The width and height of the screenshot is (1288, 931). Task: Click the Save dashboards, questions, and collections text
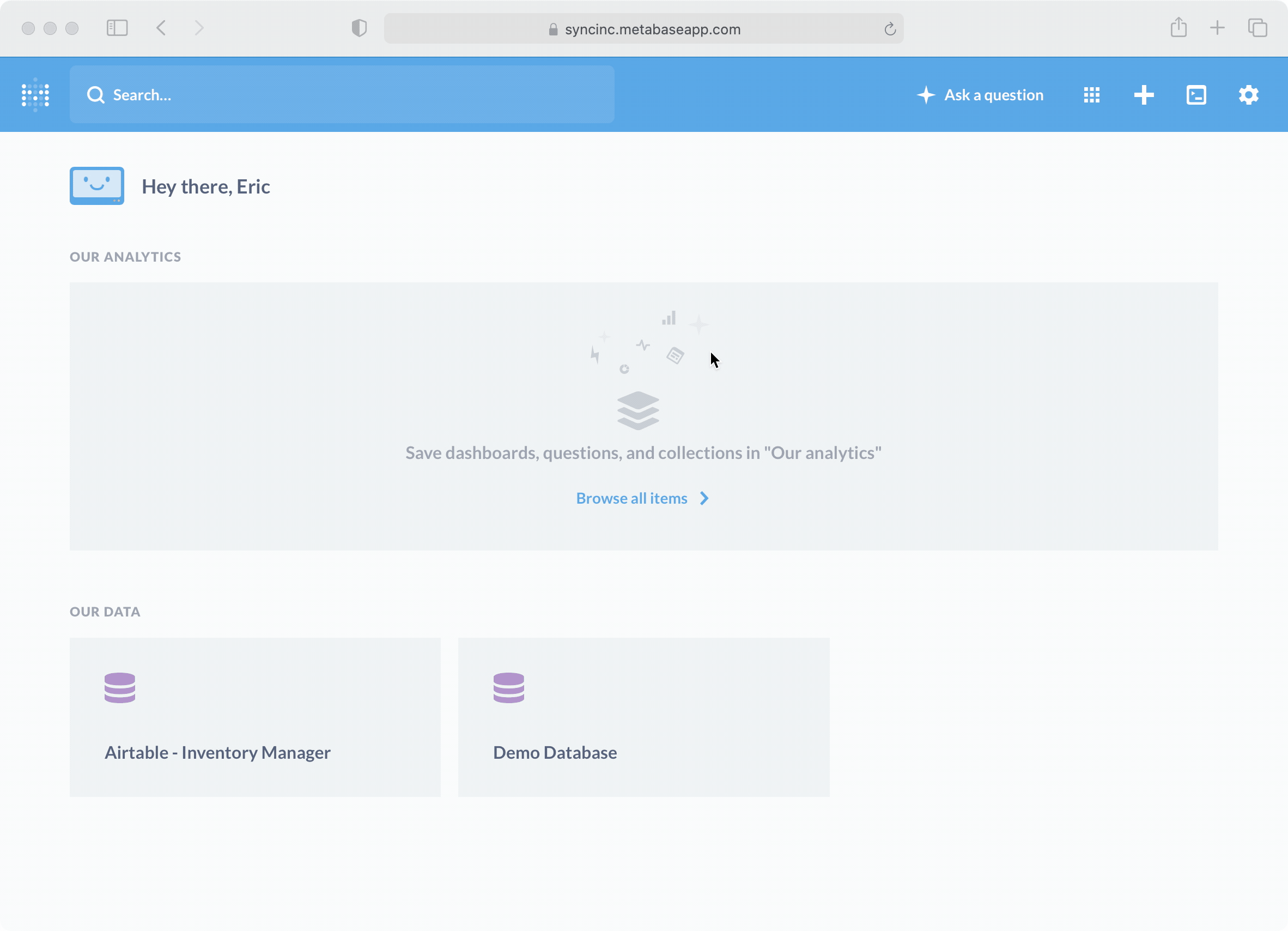[x=643, y=453]
